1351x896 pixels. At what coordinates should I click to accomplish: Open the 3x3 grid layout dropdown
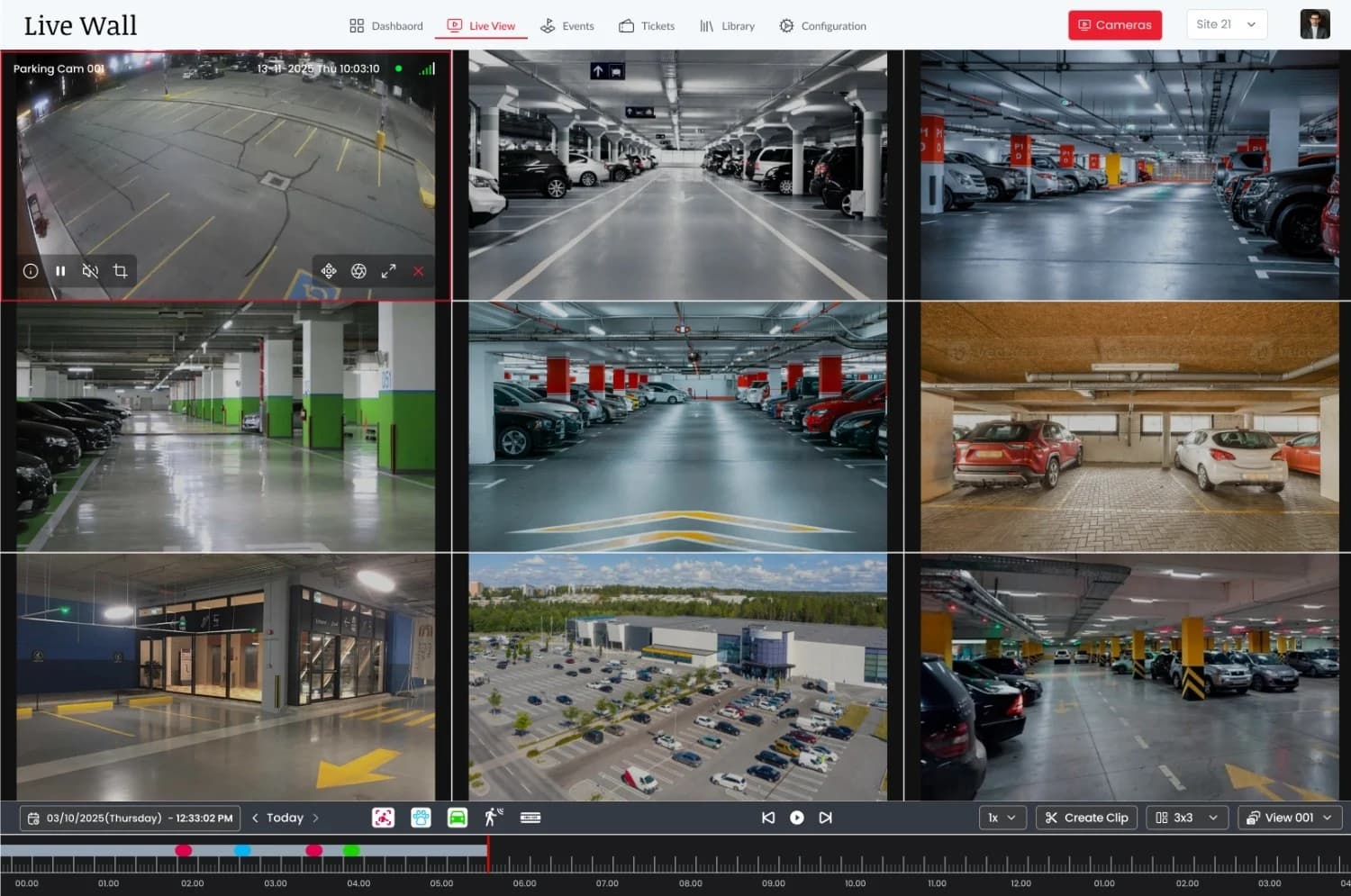coord(1186,818)
